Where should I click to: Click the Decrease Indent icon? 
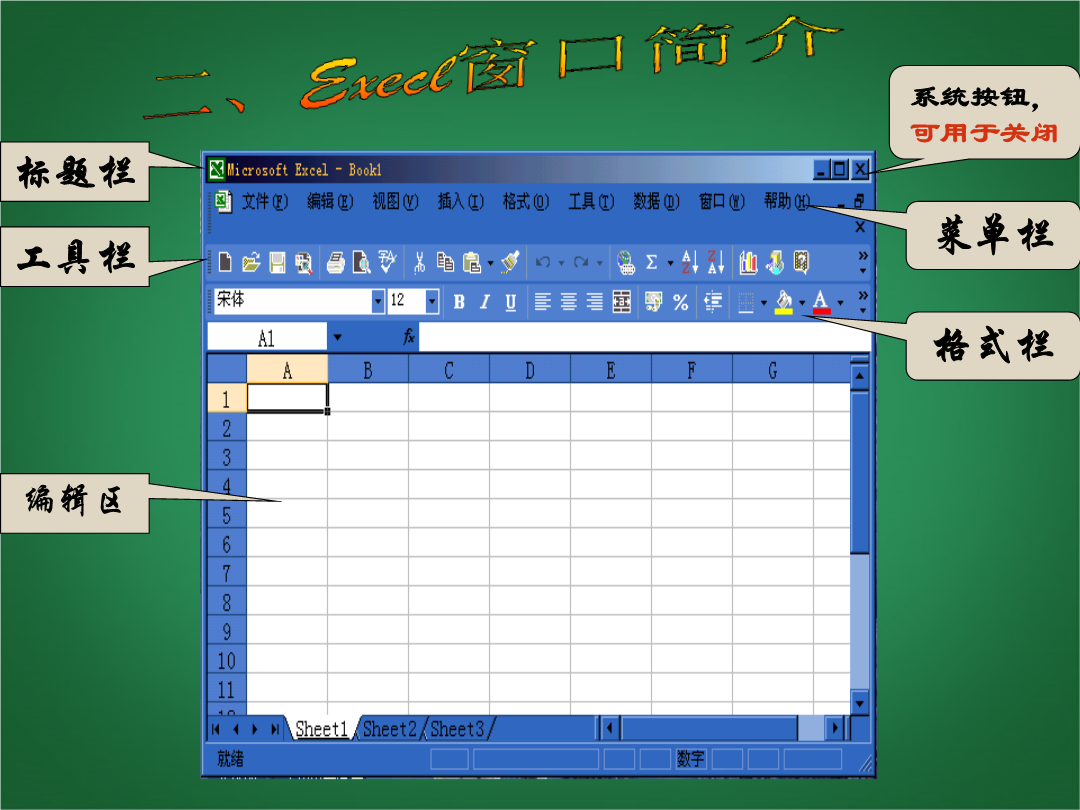(713, 302)
